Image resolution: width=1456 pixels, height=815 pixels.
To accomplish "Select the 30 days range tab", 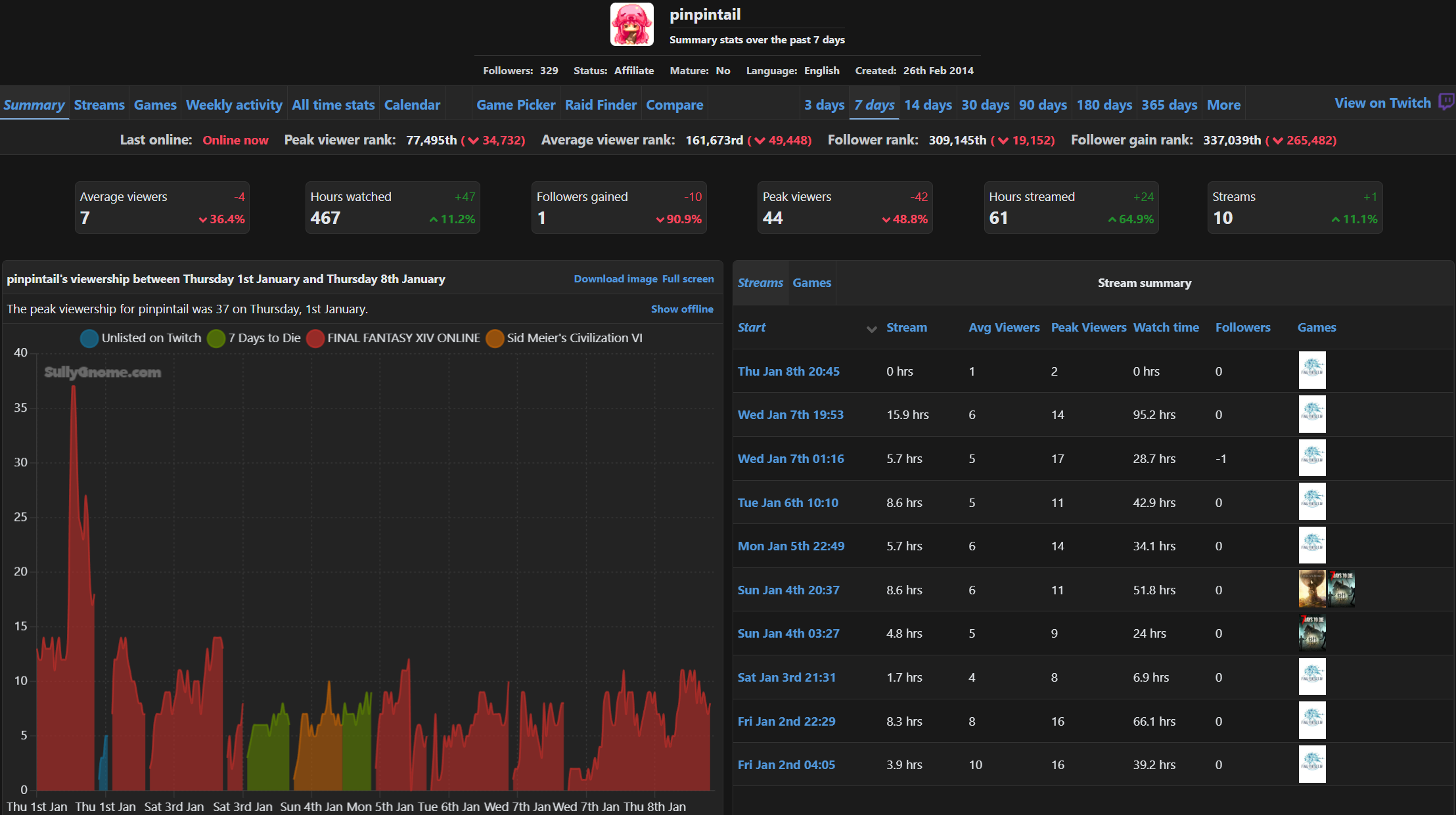I will 985,105.
